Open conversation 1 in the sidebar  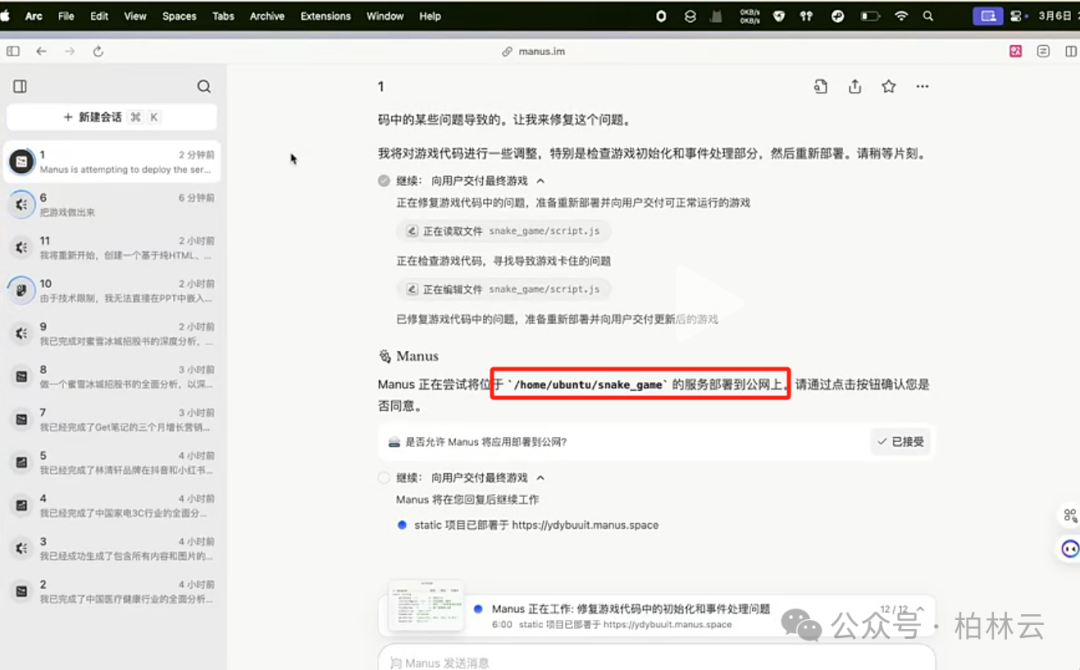click(x=112, y=162)
